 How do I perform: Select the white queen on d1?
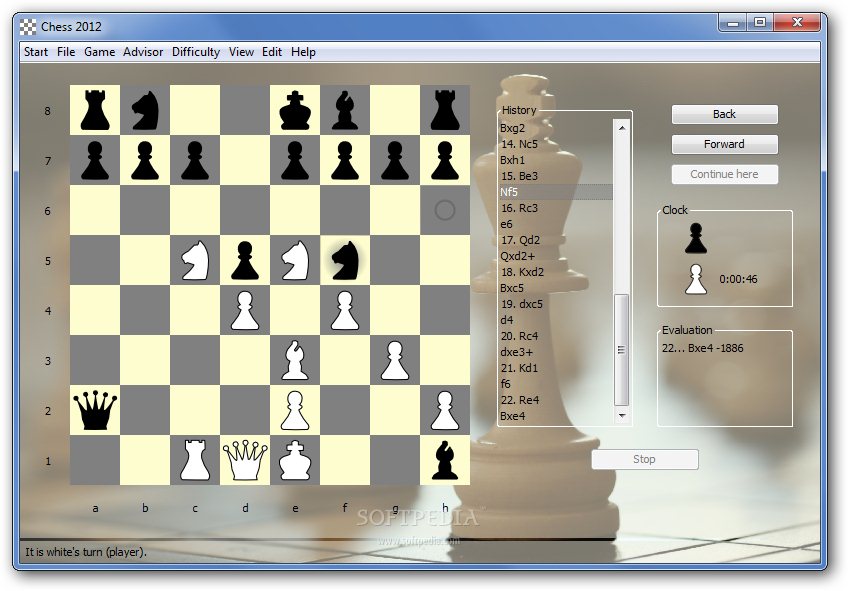click(x=245, y=460)
